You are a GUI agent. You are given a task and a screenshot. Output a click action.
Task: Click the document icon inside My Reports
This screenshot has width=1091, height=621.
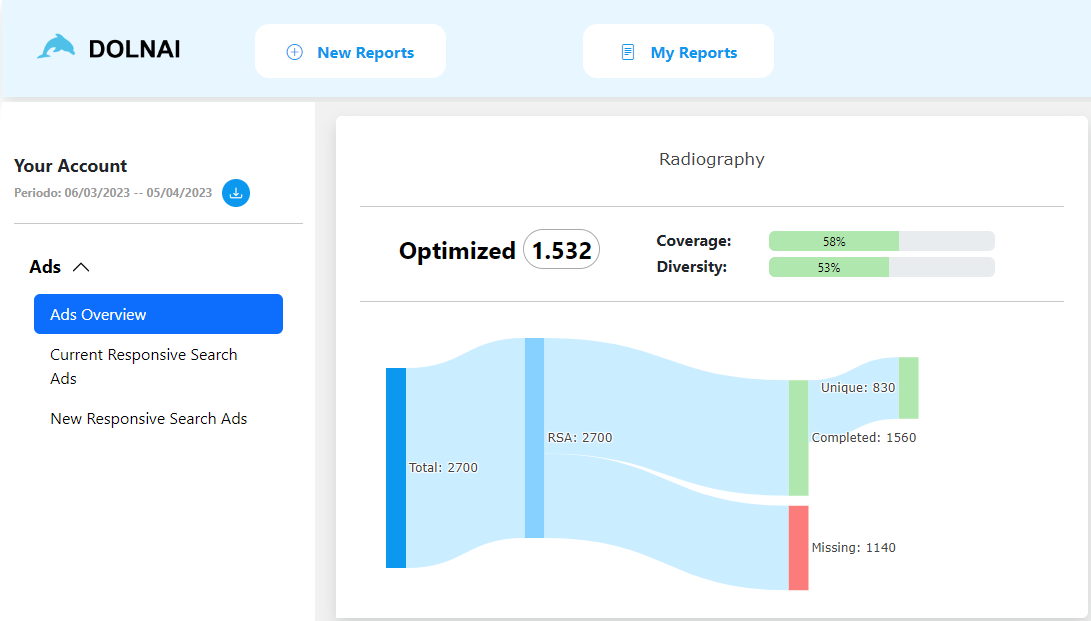[629, 50]
